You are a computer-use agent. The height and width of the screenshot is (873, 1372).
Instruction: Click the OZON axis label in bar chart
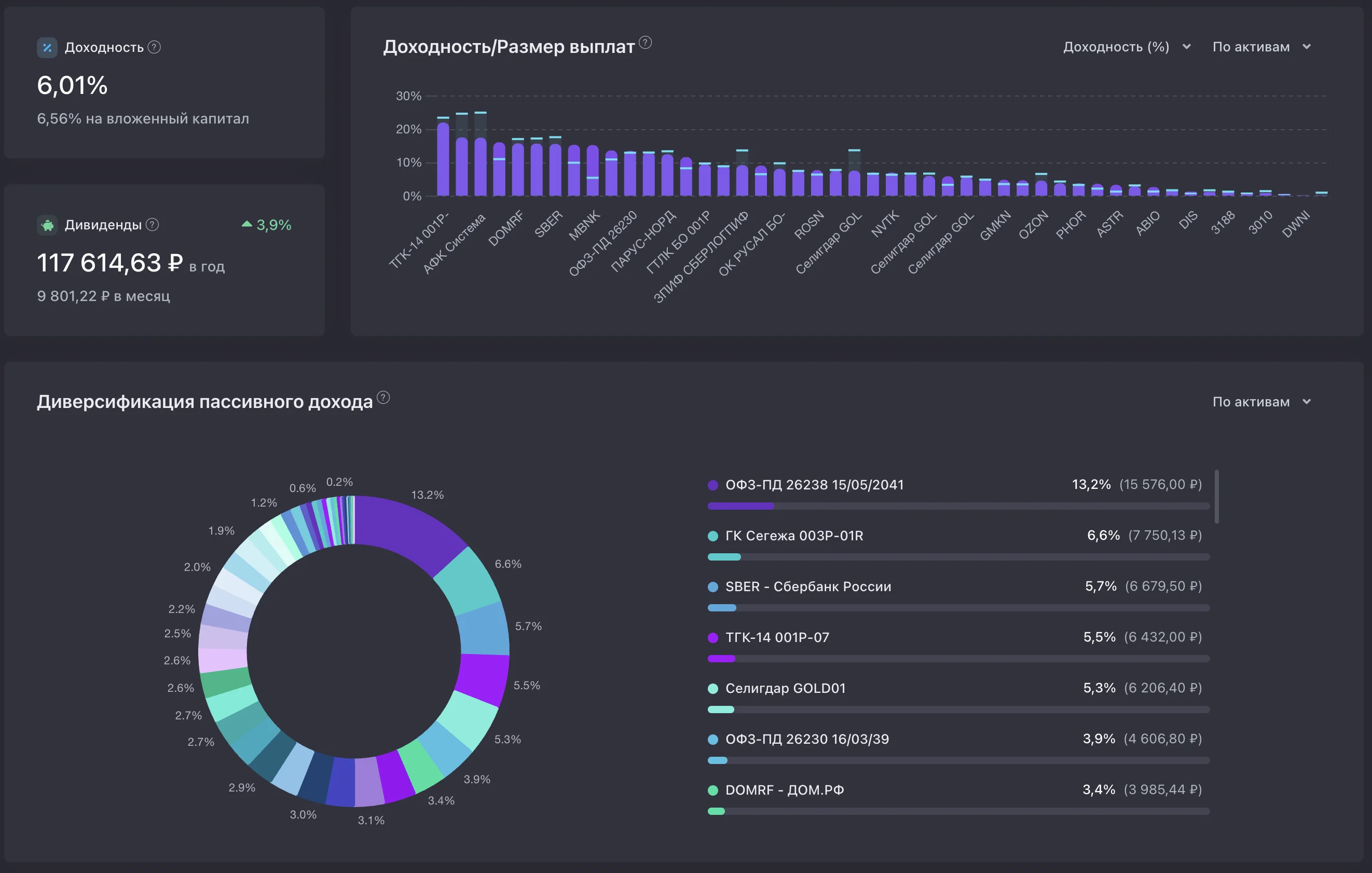tap(1033, 225)
